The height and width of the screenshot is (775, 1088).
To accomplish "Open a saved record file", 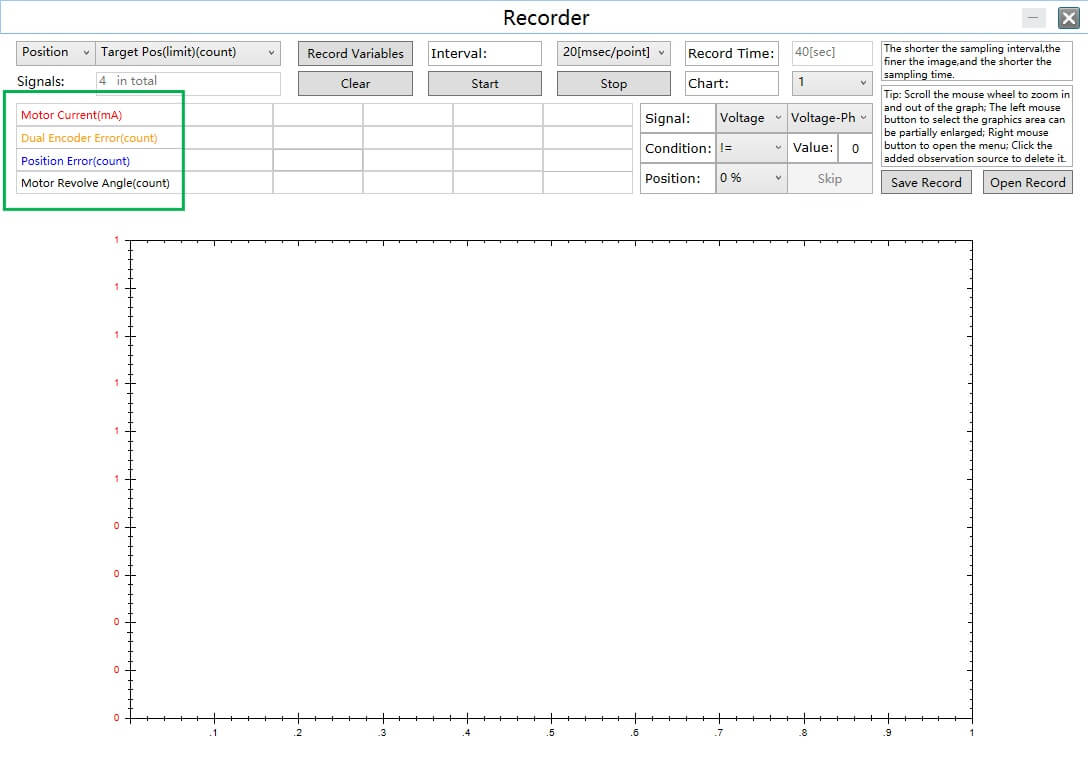I will tap(1027, 183).
